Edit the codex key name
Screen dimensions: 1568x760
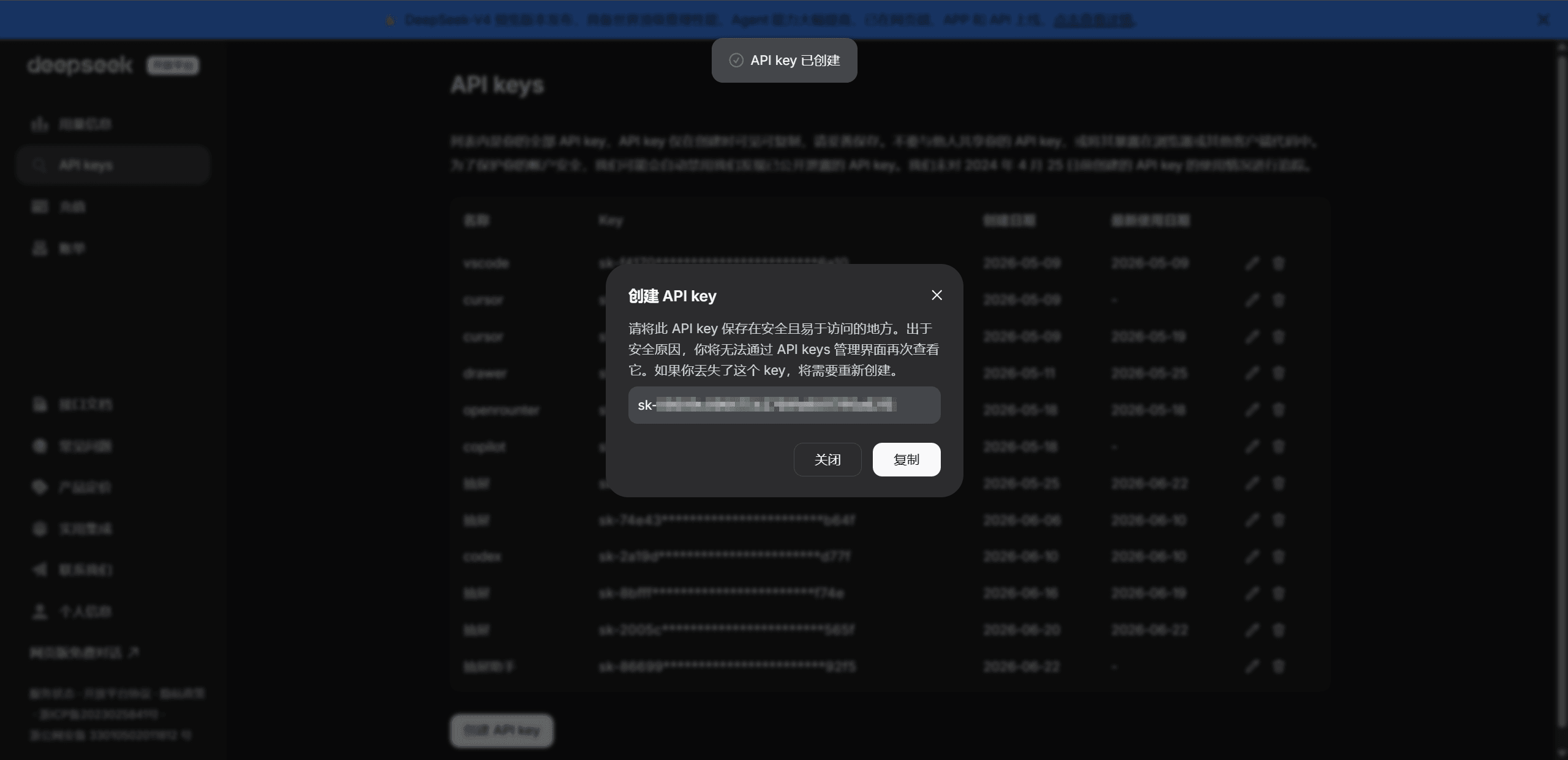pos(1252,556)
